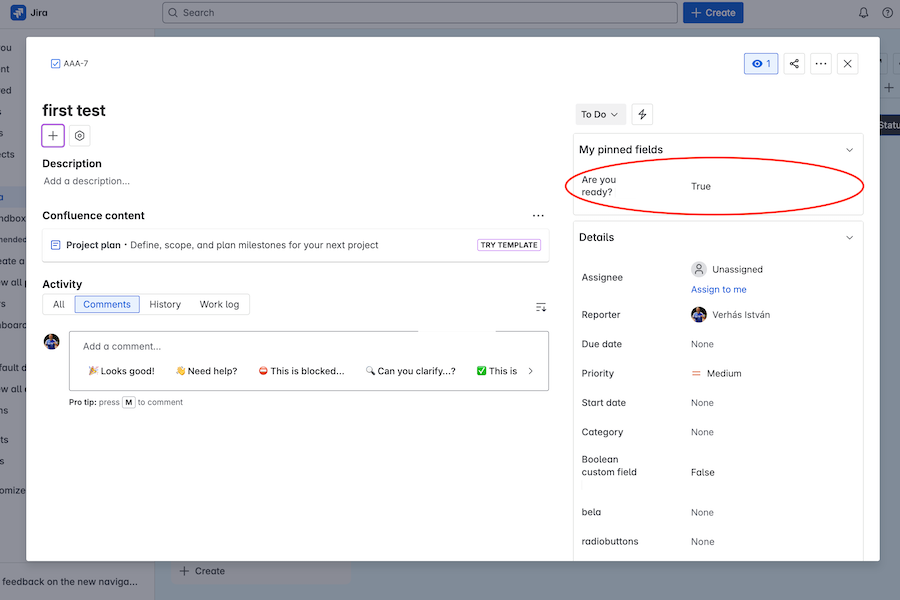The width and height of the screenshot is (900, 600).
Task: Click the Try Template button
Action: pos(509,245)
